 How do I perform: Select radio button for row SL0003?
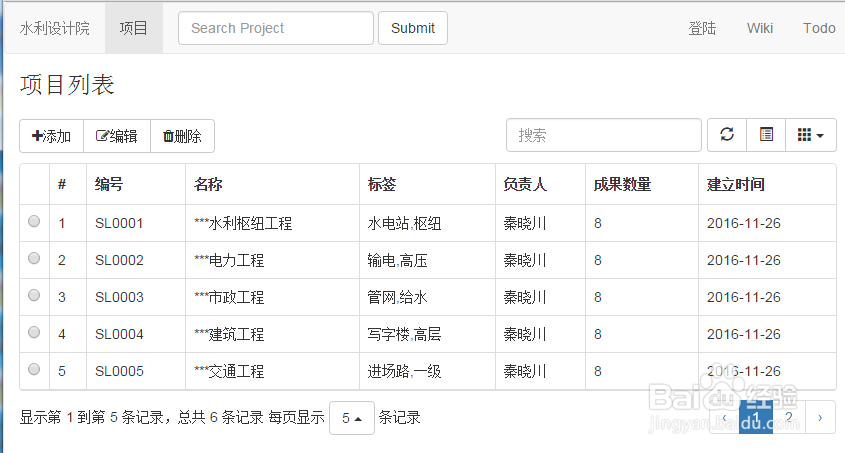(34, 295)
